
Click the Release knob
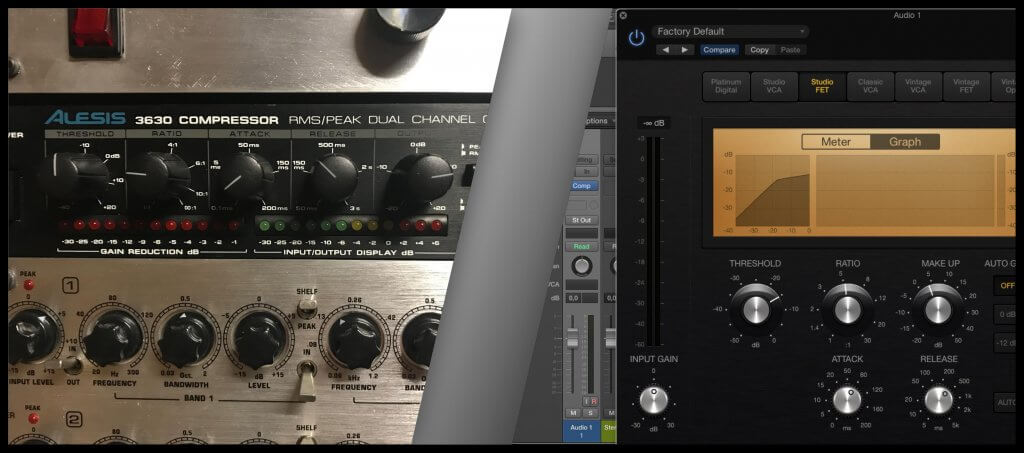[938, 399]
